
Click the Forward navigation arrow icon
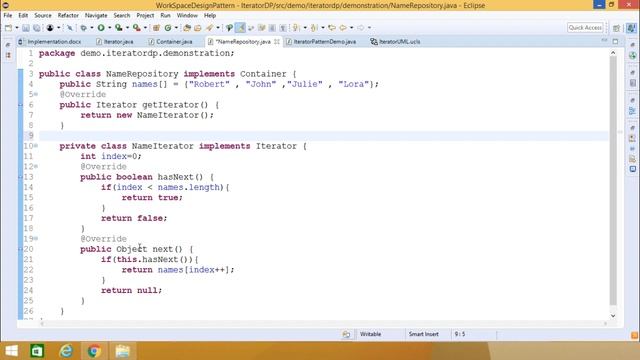point(361,28)
